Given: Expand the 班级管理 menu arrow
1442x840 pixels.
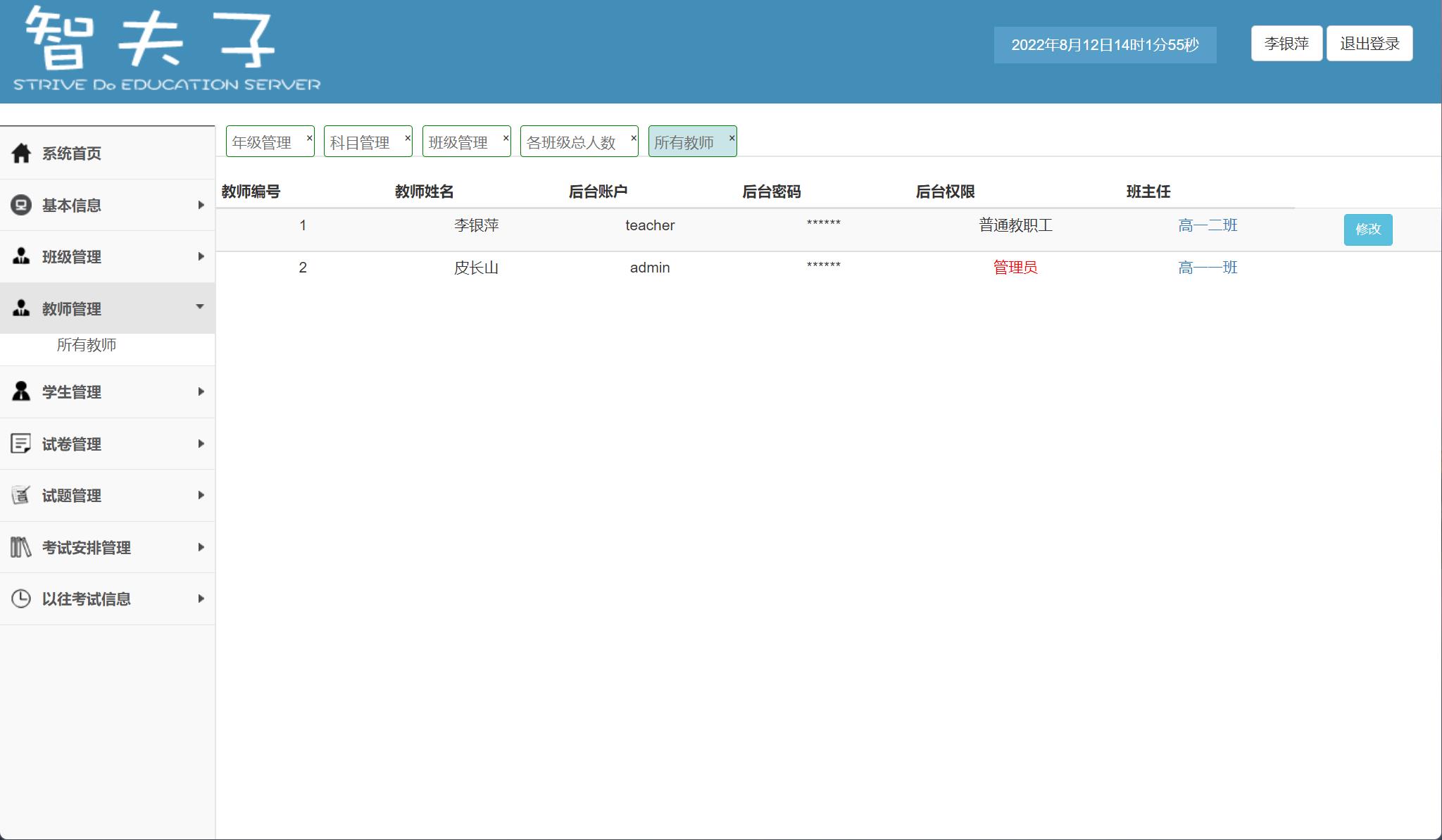Looking at the screenshot, I should pyautogui.click(x=201, y=257).
